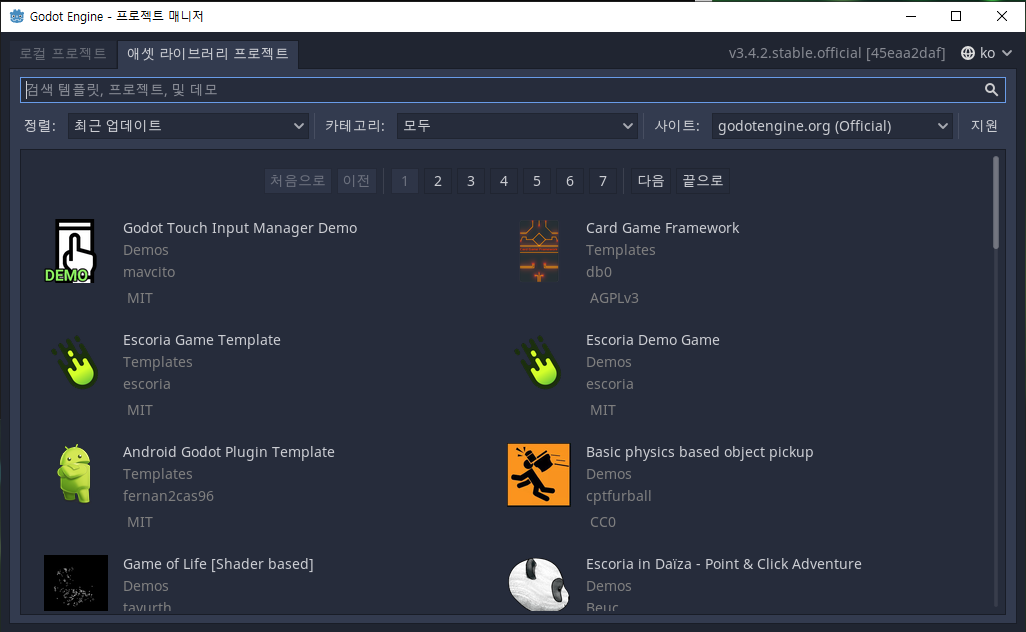Viewport: 1026px width, 632px height.
Task: Open Godot Touch Input Manager Demo title
Action: (x=240, y=228)
